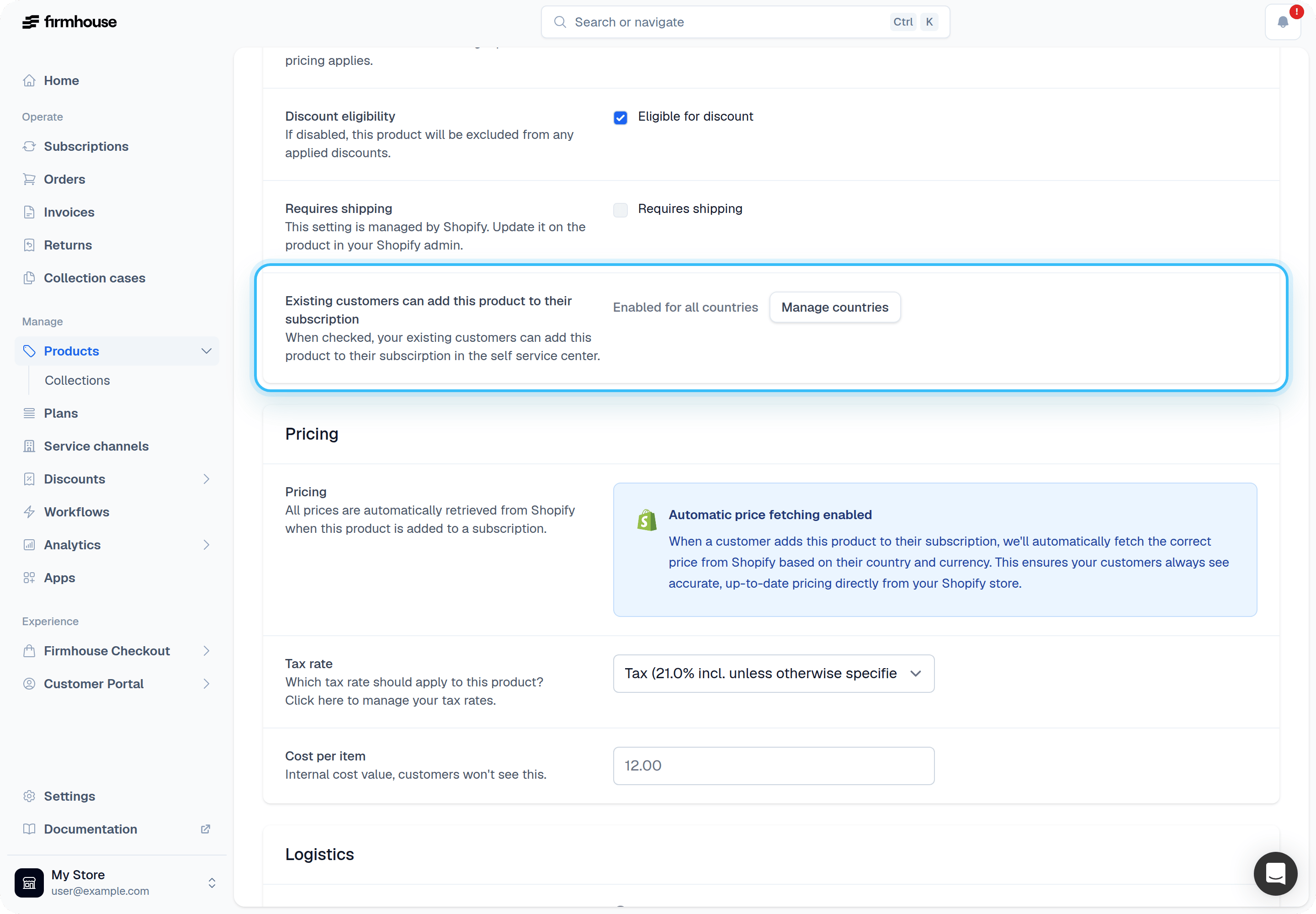Click the Shopify bag icon

pos(647,521)
